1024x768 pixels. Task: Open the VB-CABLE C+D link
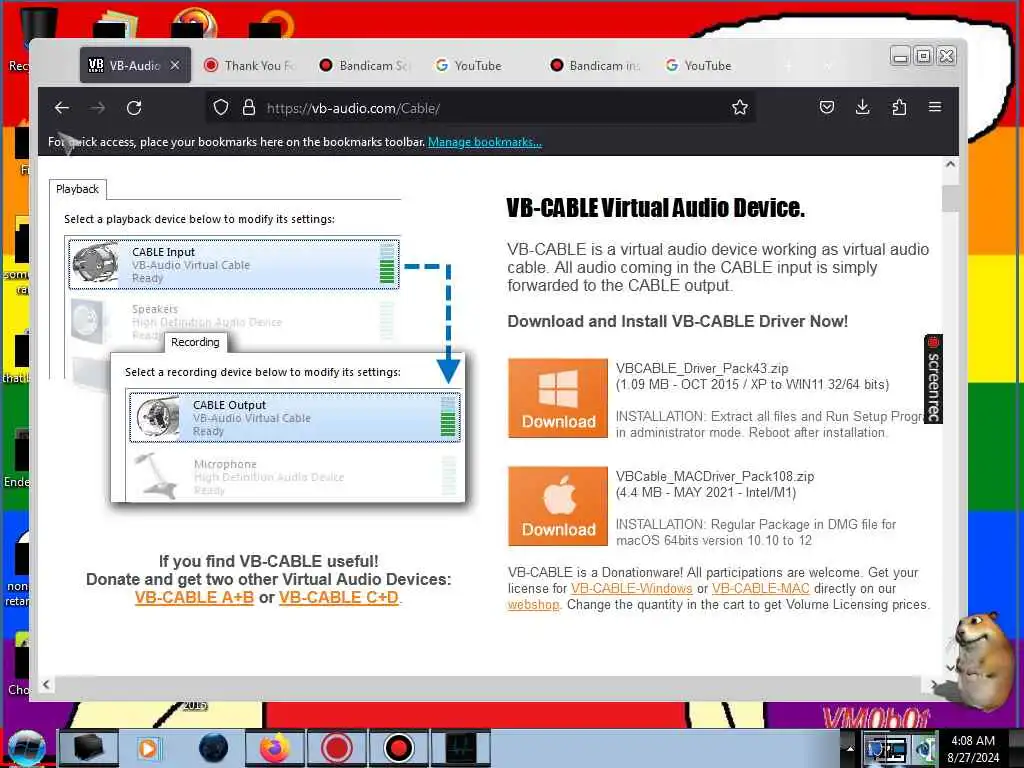[x=339, y=598]
